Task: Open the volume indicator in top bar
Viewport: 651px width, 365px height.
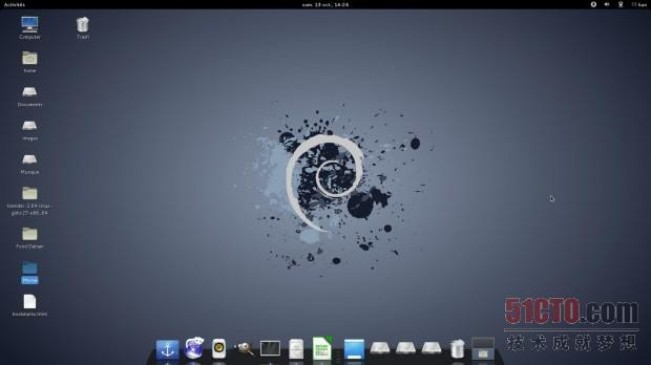Action: [x=607, y=5]
